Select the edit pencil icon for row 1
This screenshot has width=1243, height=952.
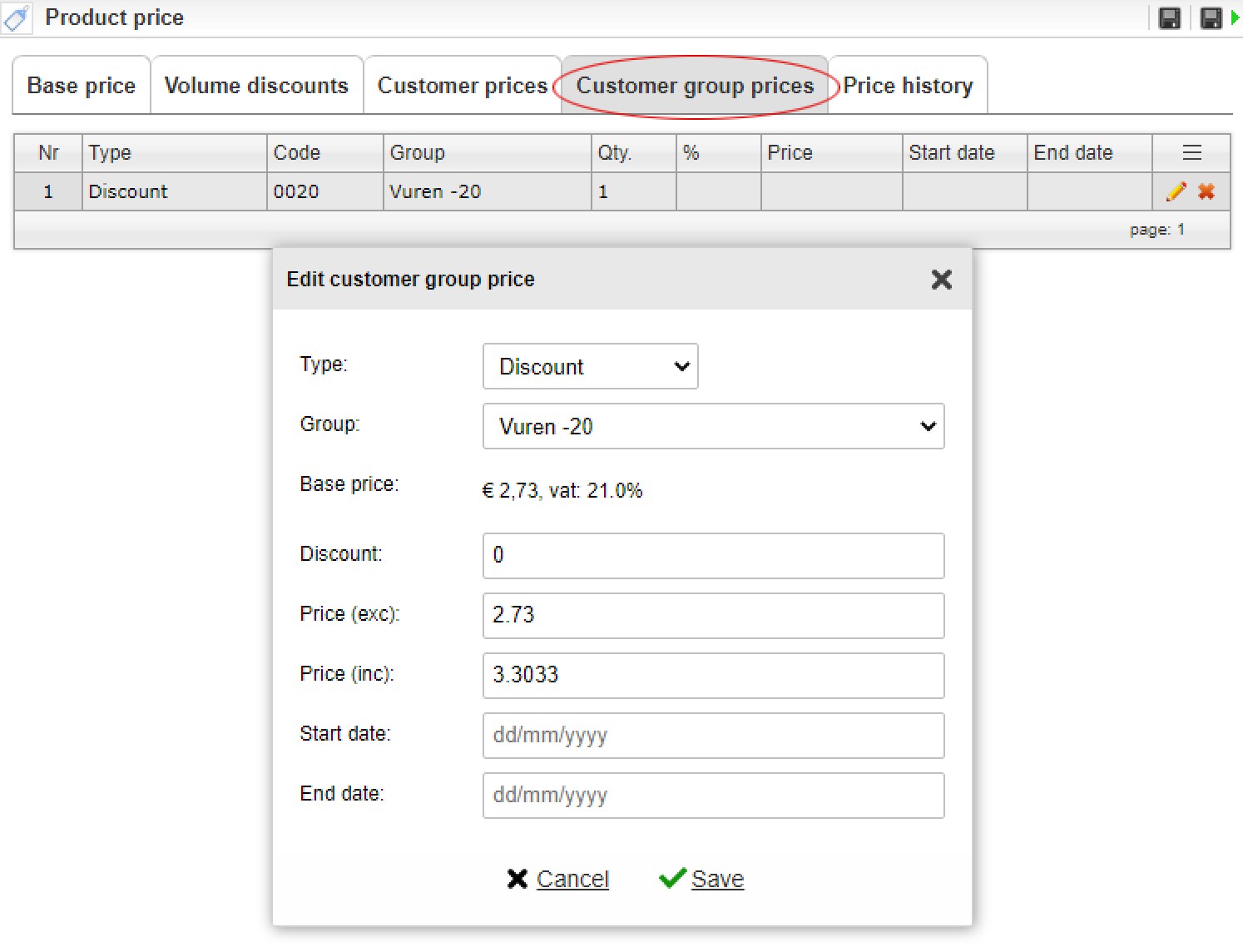pyautogui.click(x=1175, y=191)
